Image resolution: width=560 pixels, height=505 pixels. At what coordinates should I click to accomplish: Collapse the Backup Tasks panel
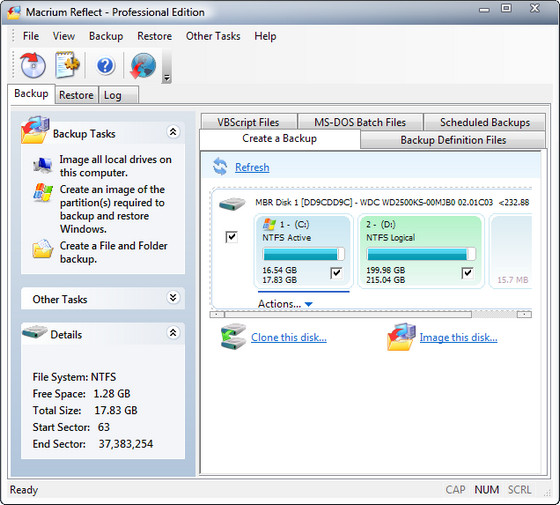pos(173,132)
